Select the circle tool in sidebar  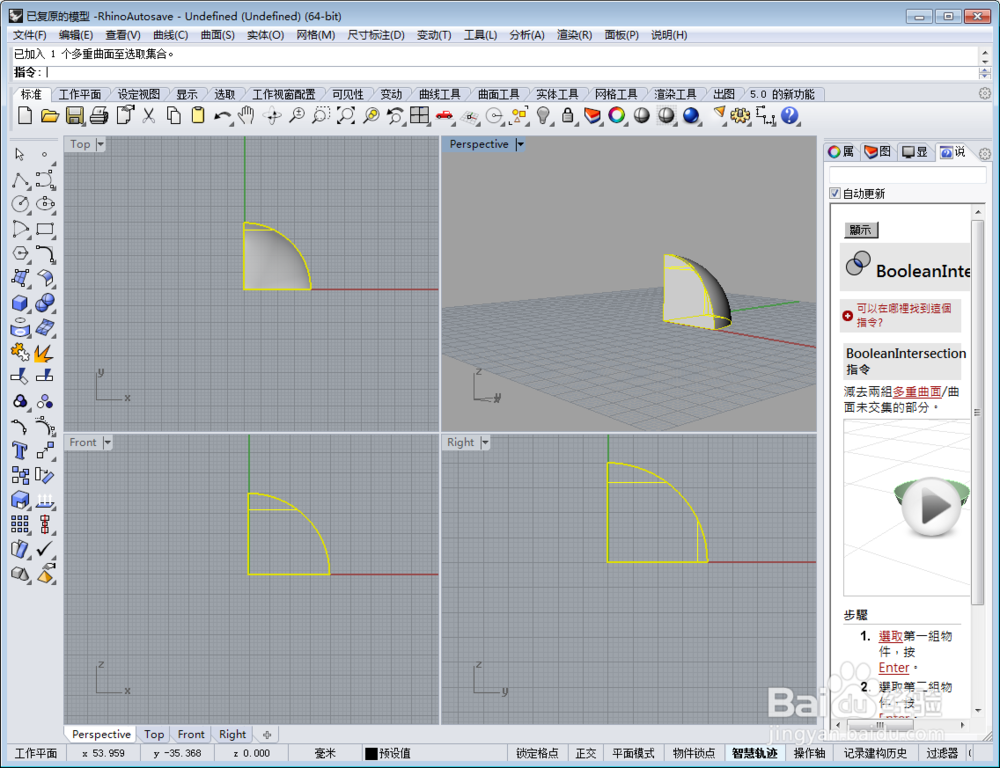(x=20, y=204)
